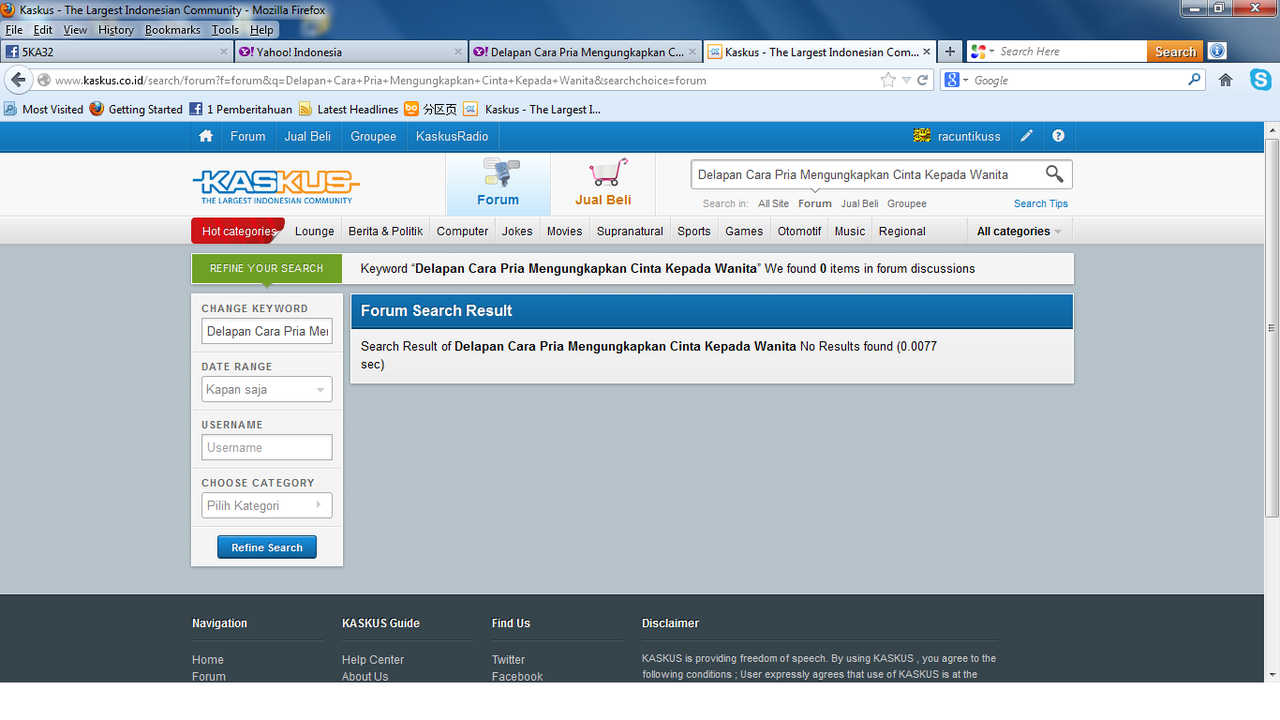Open the Tools menu
Image resolution: width=1280 pixels, height=720 pixels.
point(225,30)
